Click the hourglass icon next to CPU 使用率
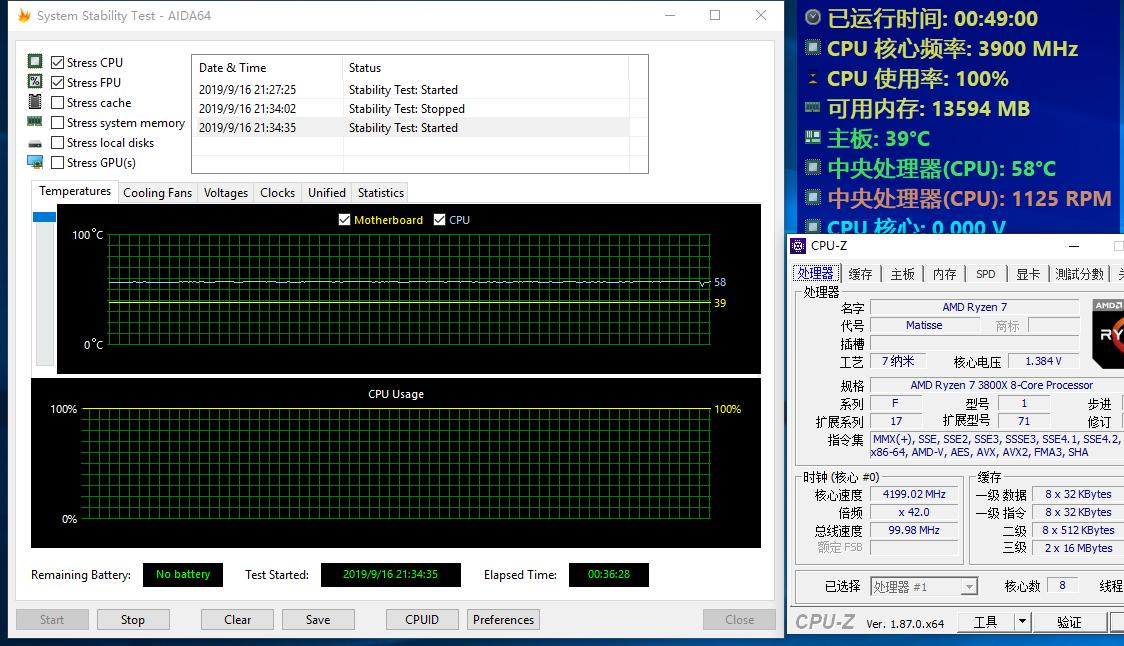Screen dimensions: 1124x646 pos(813,78)
